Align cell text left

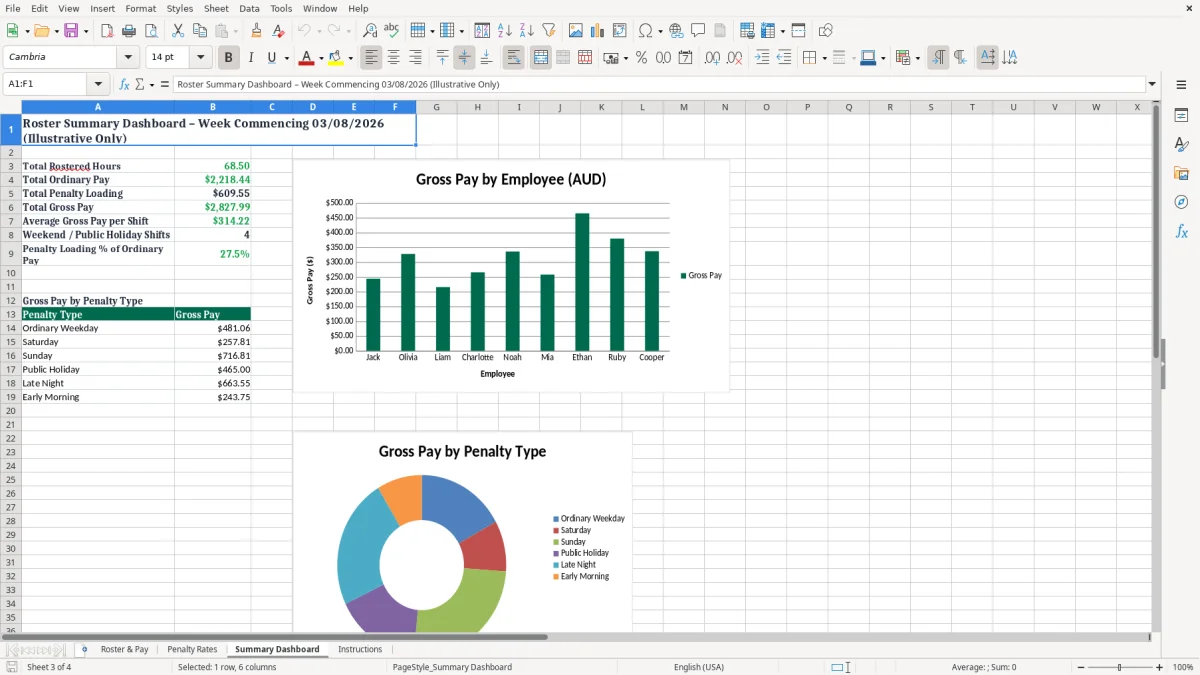point(371,58)
